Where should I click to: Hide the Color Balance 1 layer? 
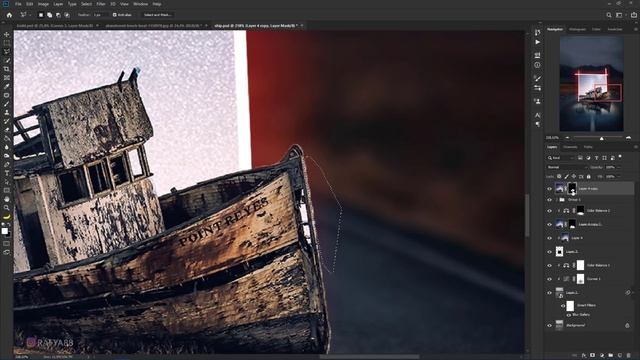click(549, 265)
